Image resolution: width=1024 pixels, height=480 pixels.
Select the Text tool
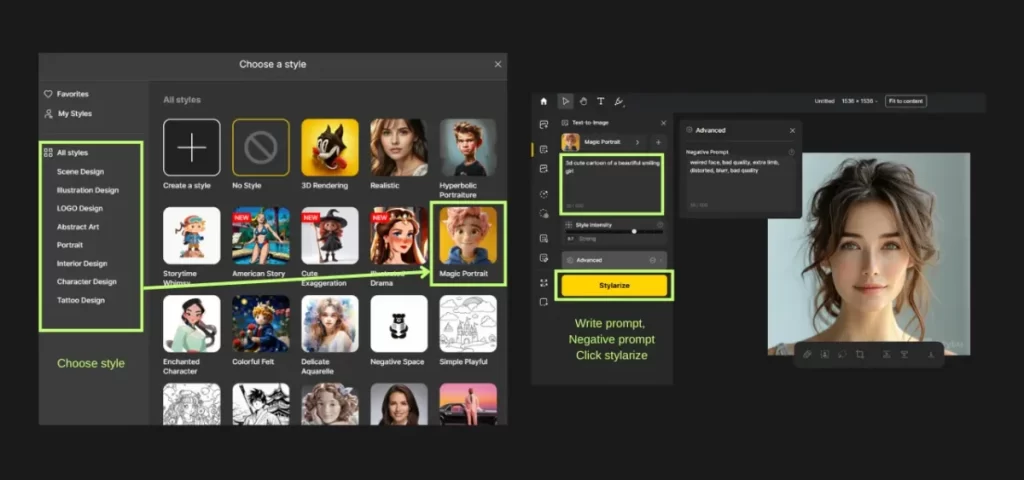tap(600, 101)
